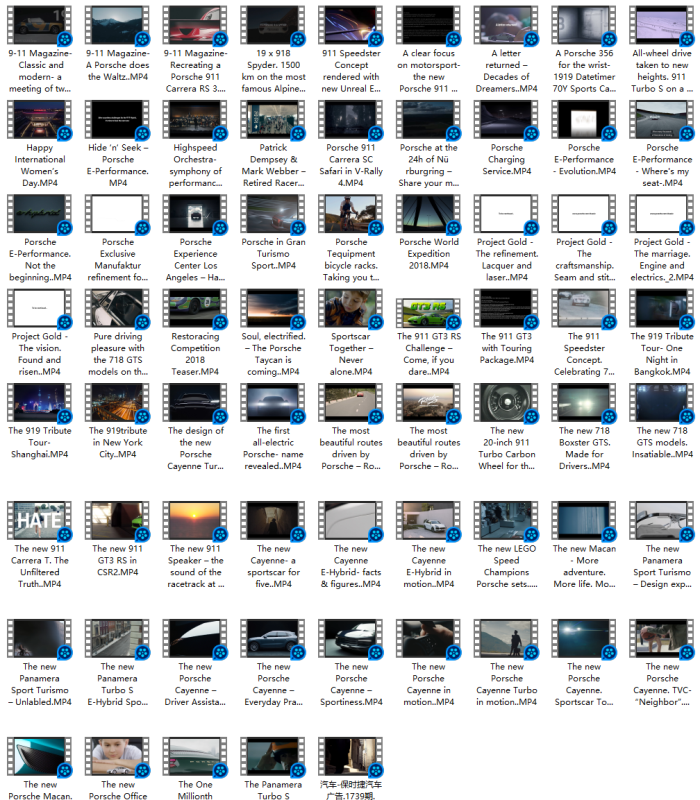Screen dimensions: 700x800
Task: Click The 911 GT3 RS Challenge icon
Action: pyautogui.click(x=428, y=313)
